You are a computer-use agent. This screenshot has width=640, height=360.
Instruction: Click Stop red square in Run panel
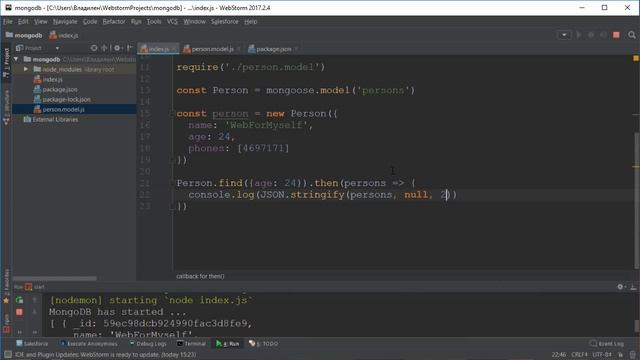[19, 312]
